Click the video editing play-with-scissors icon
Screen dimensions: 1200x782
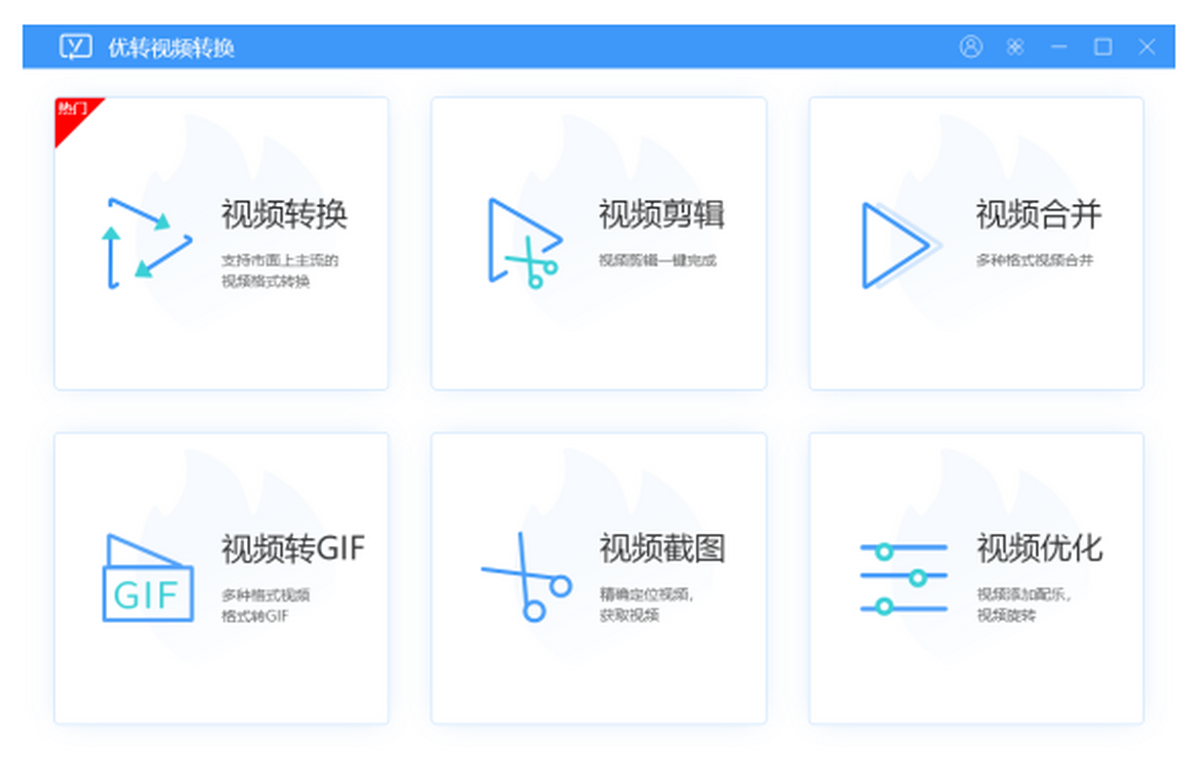pyautogui.click(x=523, y=243)
